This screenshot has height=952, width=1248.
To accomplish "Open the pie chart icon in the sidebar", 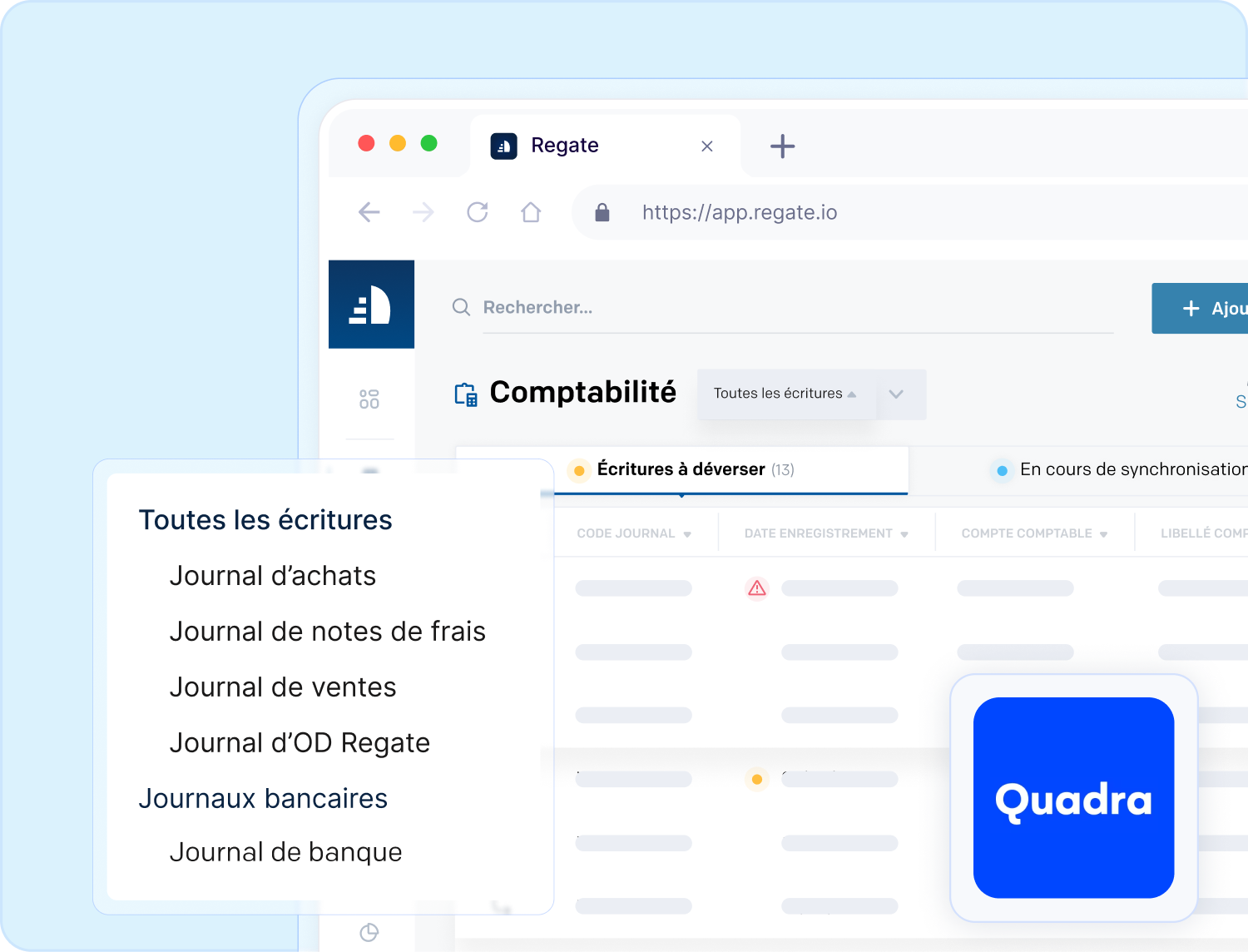I will coord(369,932).
